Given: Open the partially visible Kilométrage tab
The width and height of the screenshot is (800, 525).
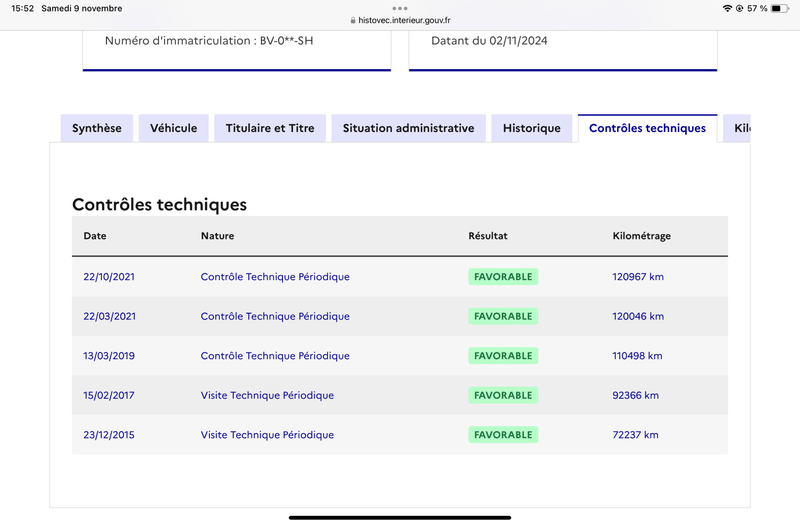Looking at the screenshot, I should pyautogui.click(x=737, y=128).
